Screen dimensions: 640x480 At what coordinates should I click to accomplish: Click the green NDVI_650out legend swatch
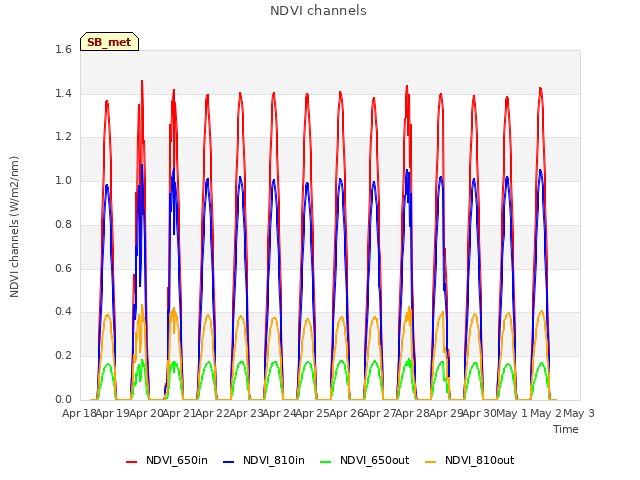(x=325, y=462)
